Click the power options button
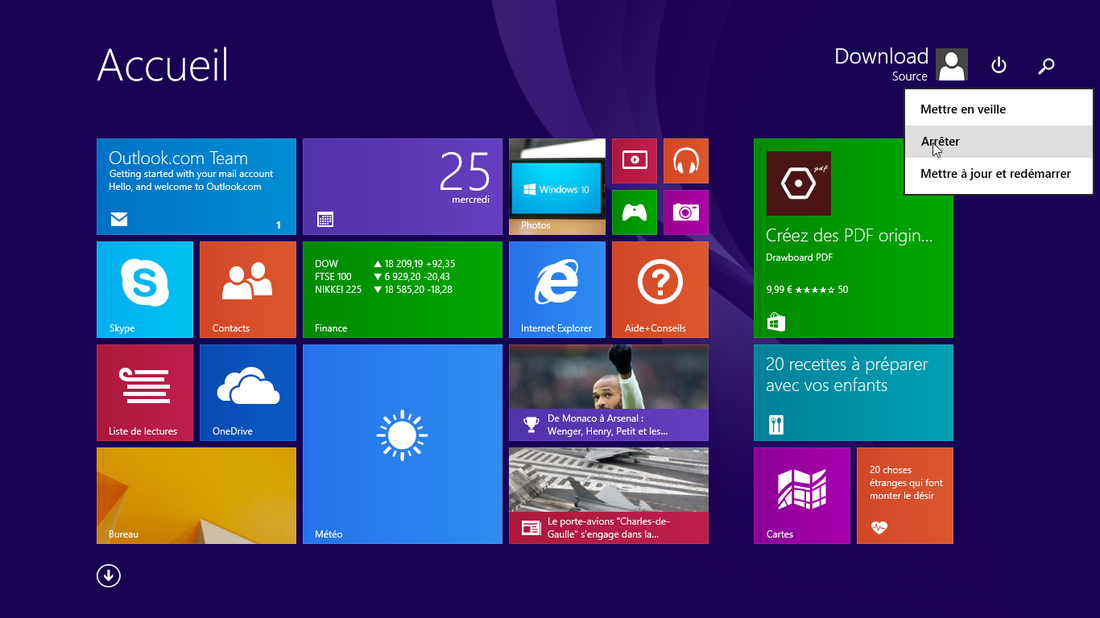The width and height of the screenshot is (1100, 618). pyautogui.click(x=999, y=65)
